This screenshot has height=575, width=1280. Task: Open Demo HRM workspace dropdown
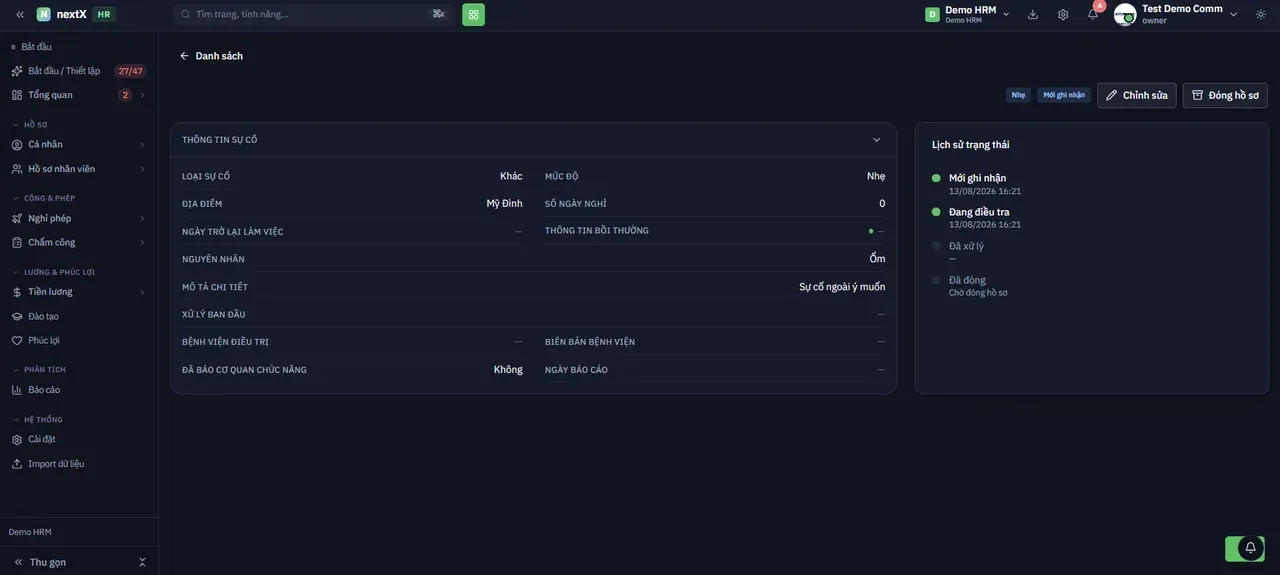pos(967,14)
